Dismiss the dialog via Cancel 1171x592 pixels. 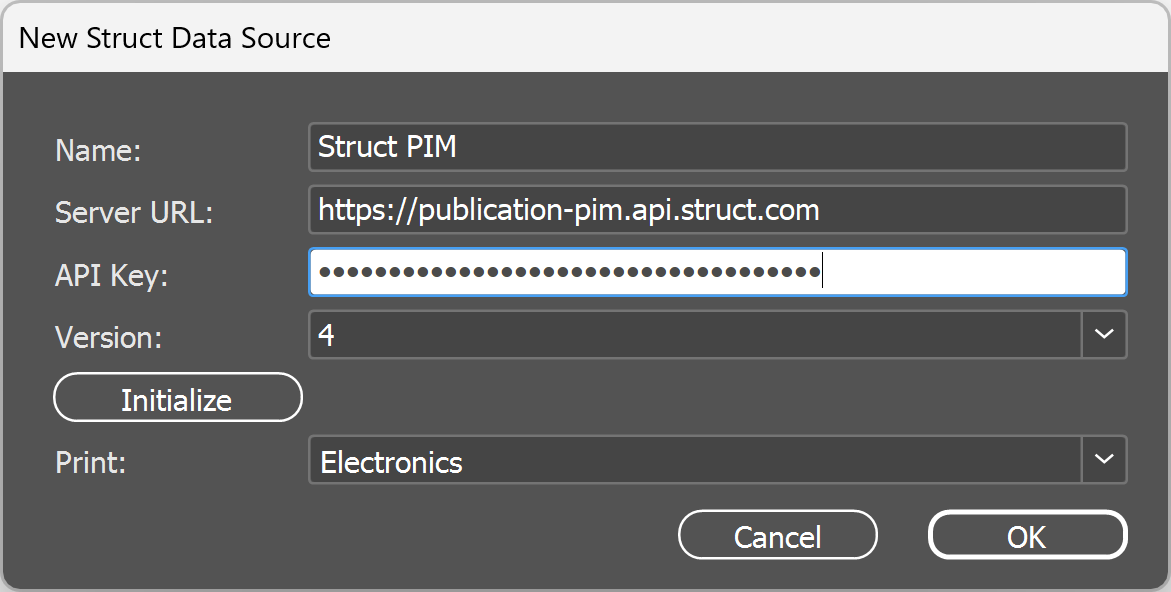tap(778, 535)
